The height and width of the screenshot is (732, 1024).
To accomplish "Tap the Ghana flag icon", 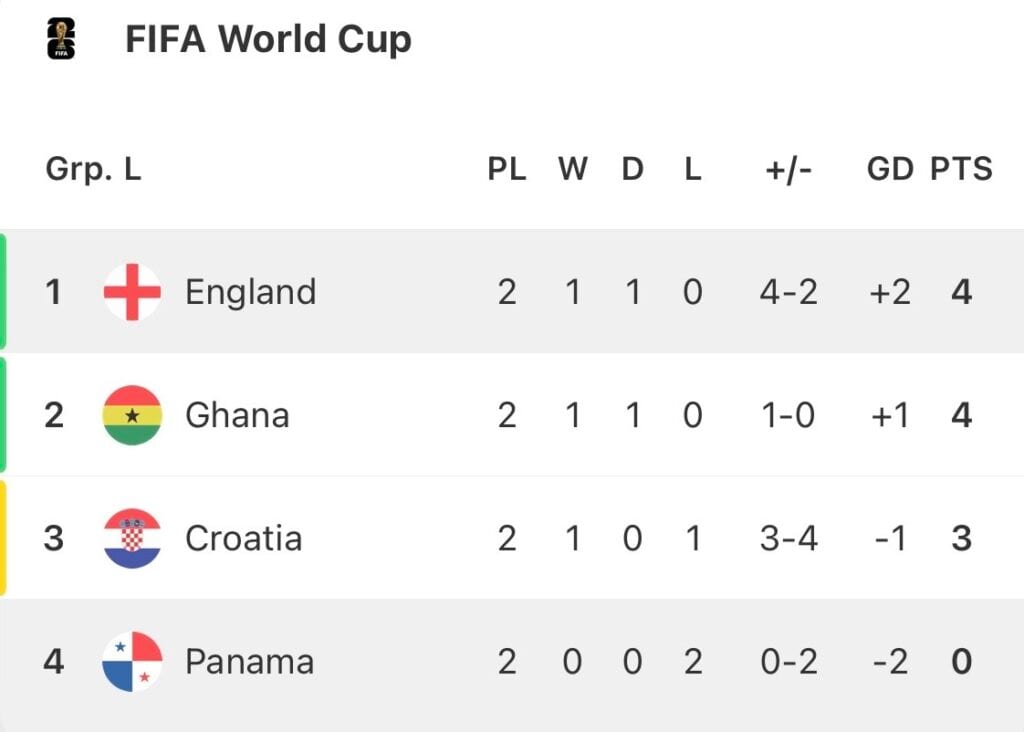I will (133, 415).
